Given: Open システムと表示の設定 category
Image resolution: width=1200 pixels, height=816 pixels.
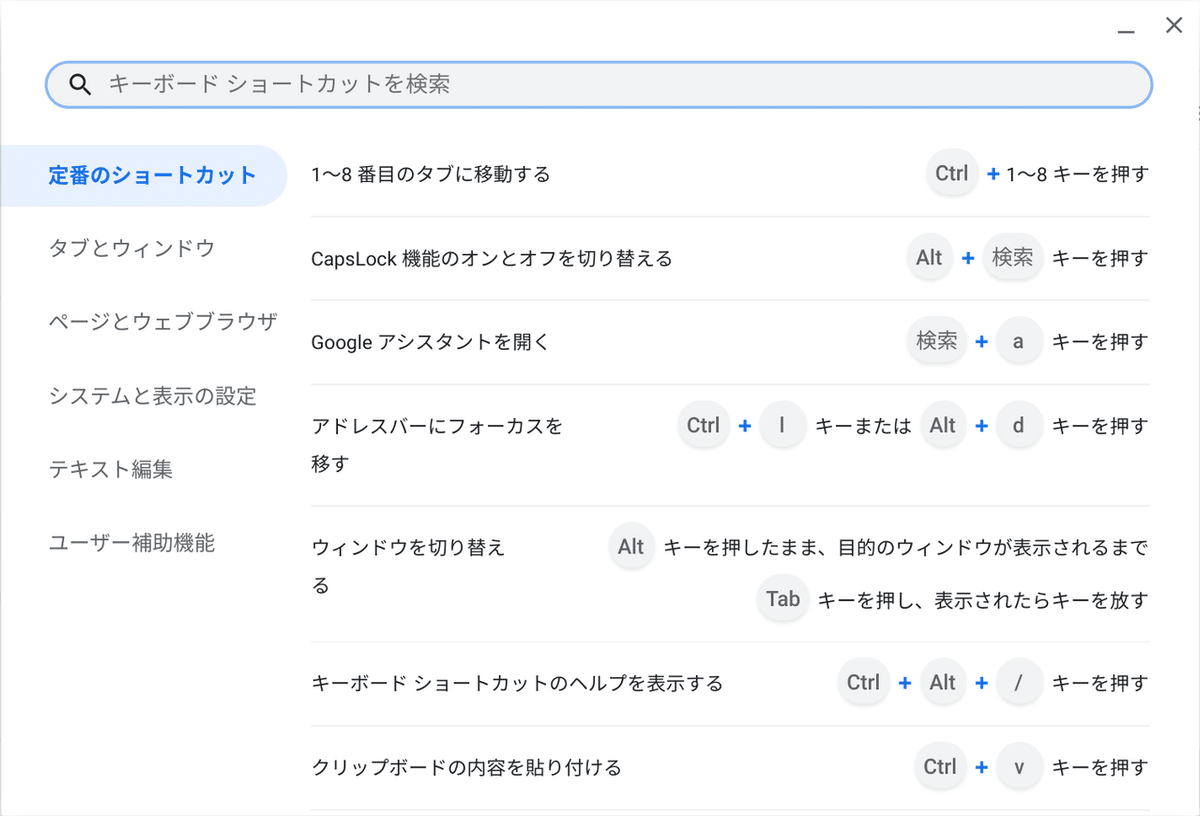Looking at the screenshot, I should 153,396.
